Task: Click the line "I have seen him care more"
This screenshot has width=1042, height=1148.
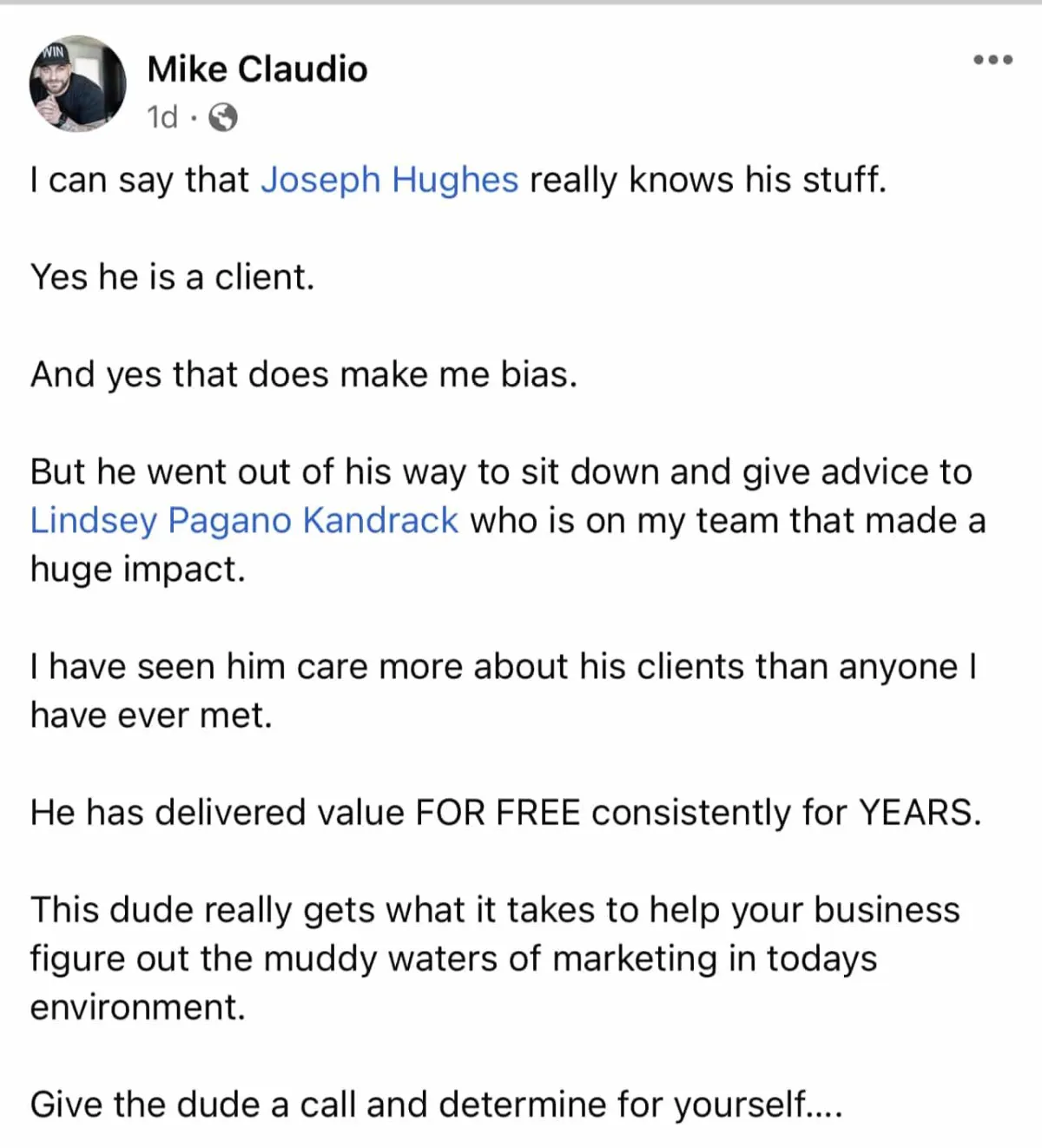Action: pos(504,666)
